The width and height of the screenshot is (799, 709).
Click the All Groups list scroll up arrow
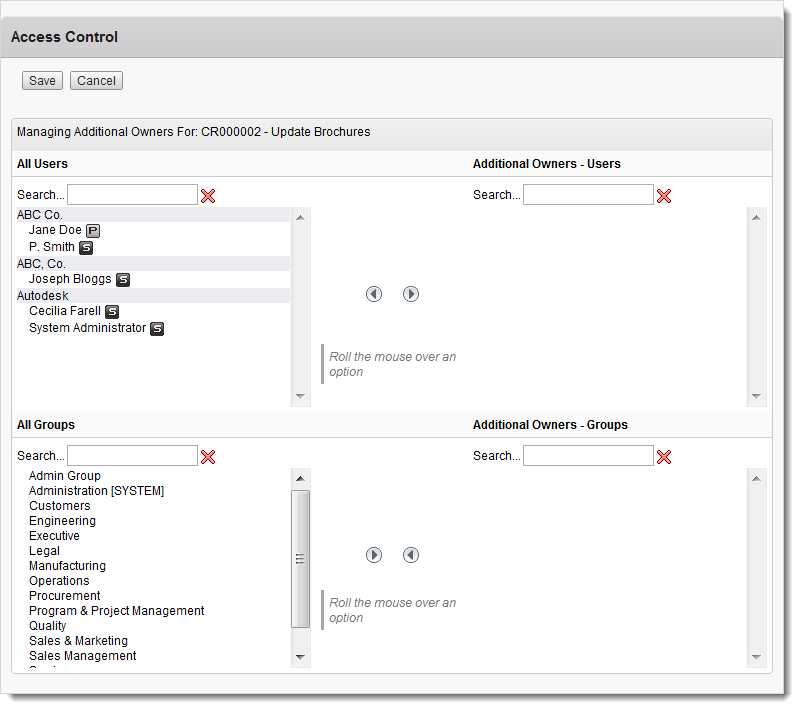coord(301,479)
